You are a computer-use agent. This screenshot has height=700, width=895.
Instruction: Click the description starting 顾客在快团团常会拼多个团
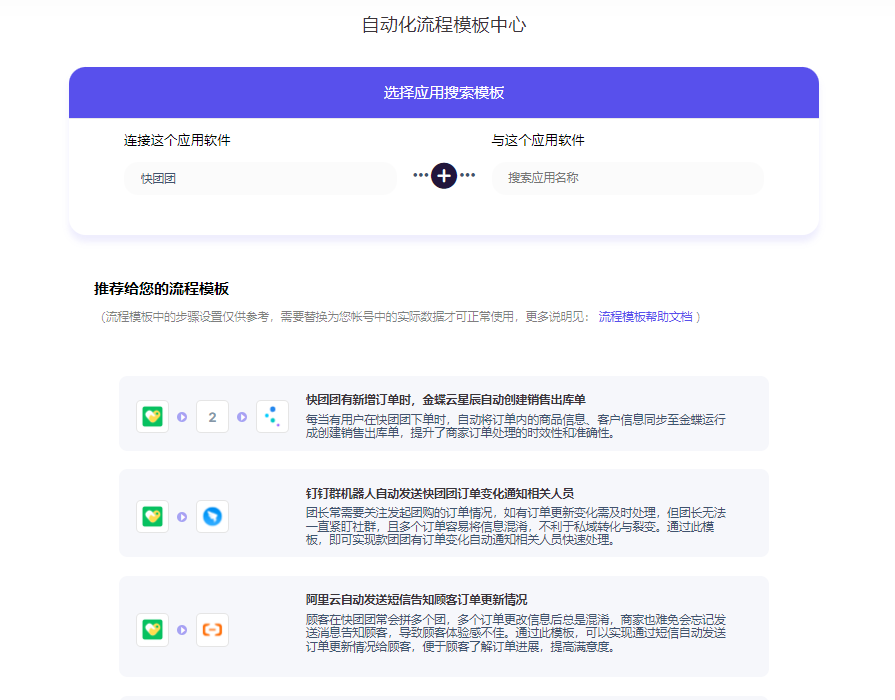(x=515, y=633)
